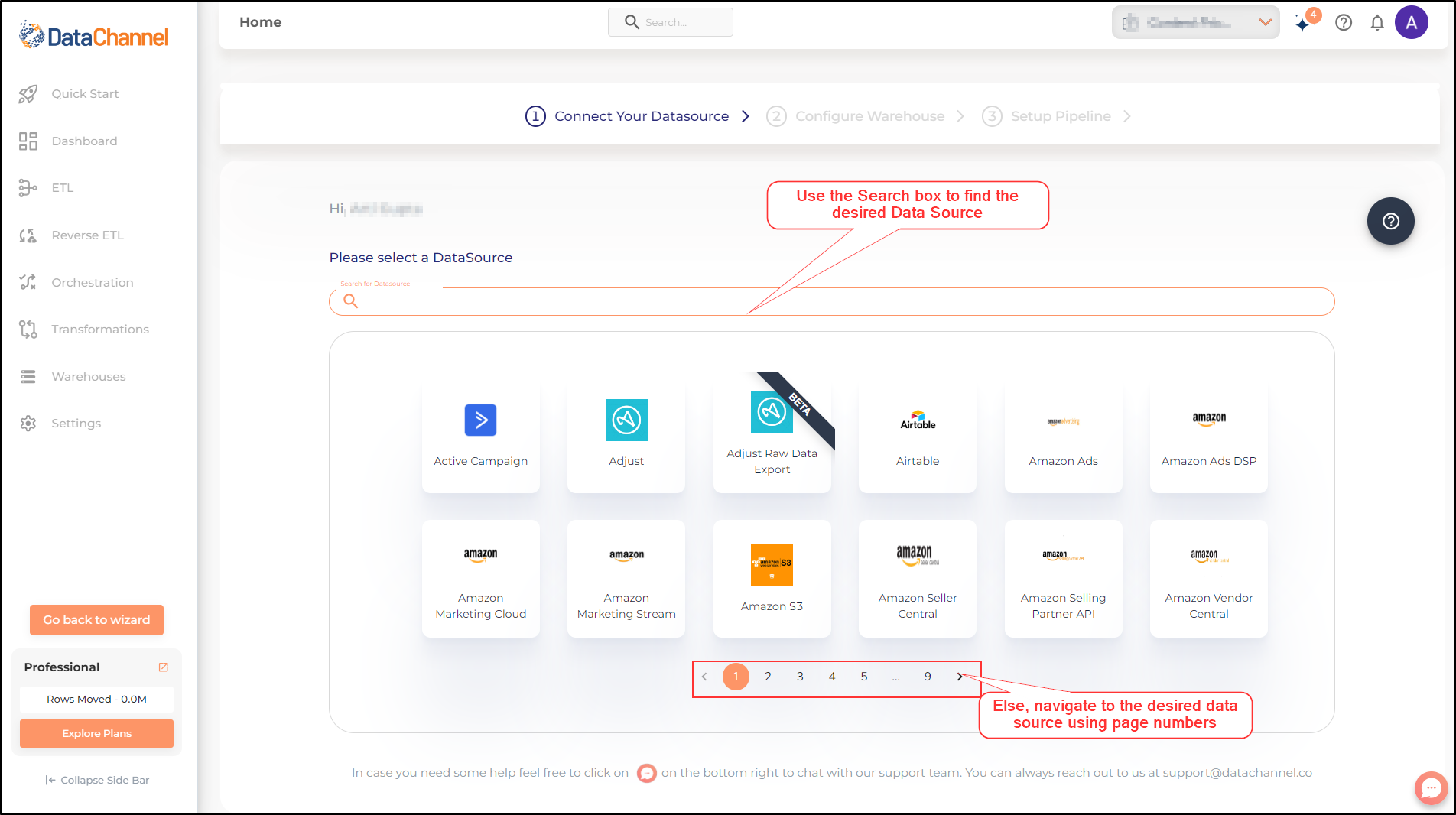Click the Explore Plans button
This screenshot has height=815, width=1456.
click(96, 734)
